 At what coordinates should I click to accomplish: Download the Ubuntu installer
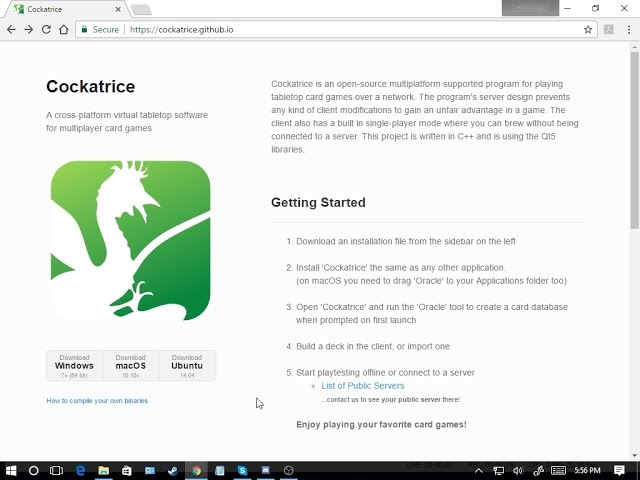pos(187,366)
